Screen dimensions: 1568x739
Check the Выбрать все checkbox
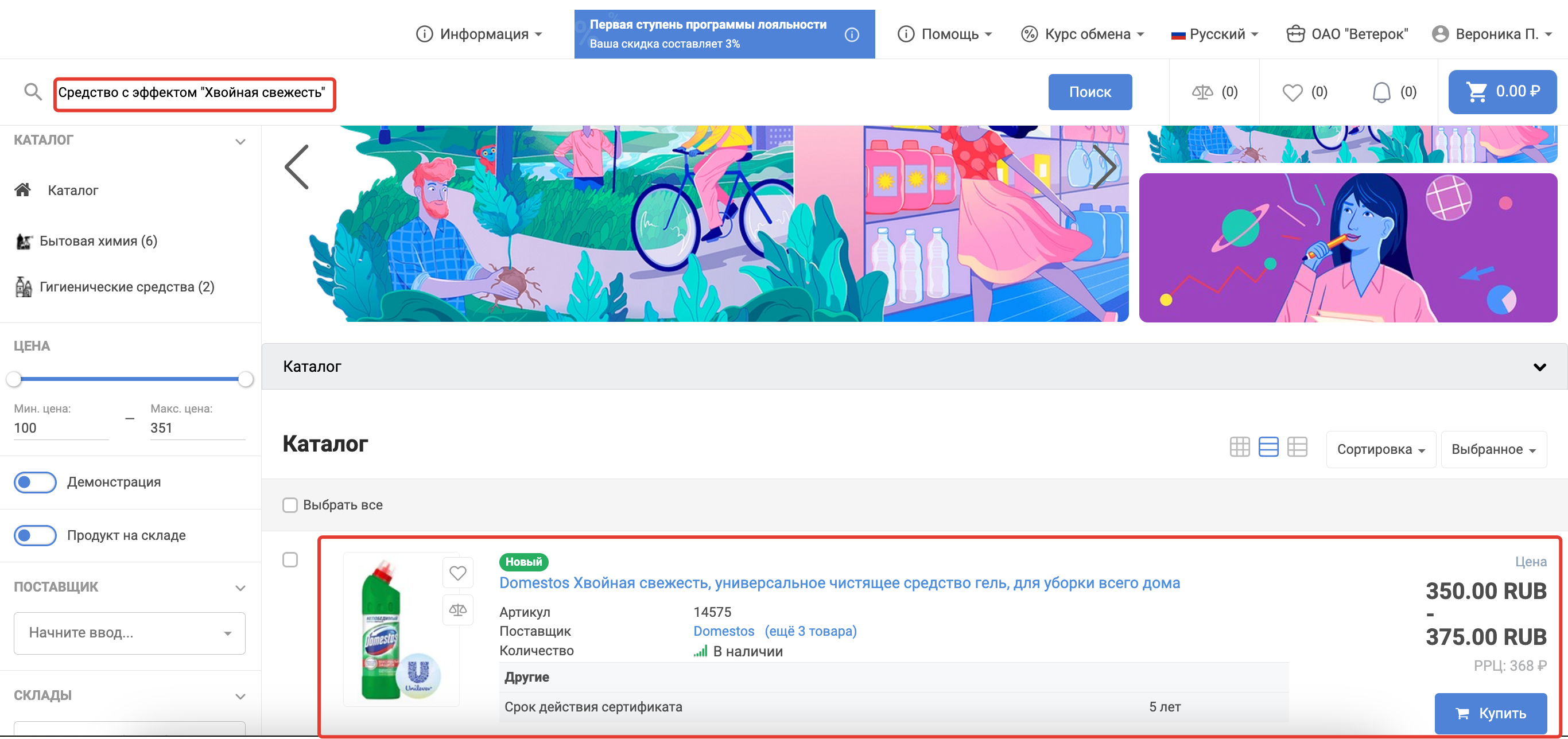coord(290,505)
